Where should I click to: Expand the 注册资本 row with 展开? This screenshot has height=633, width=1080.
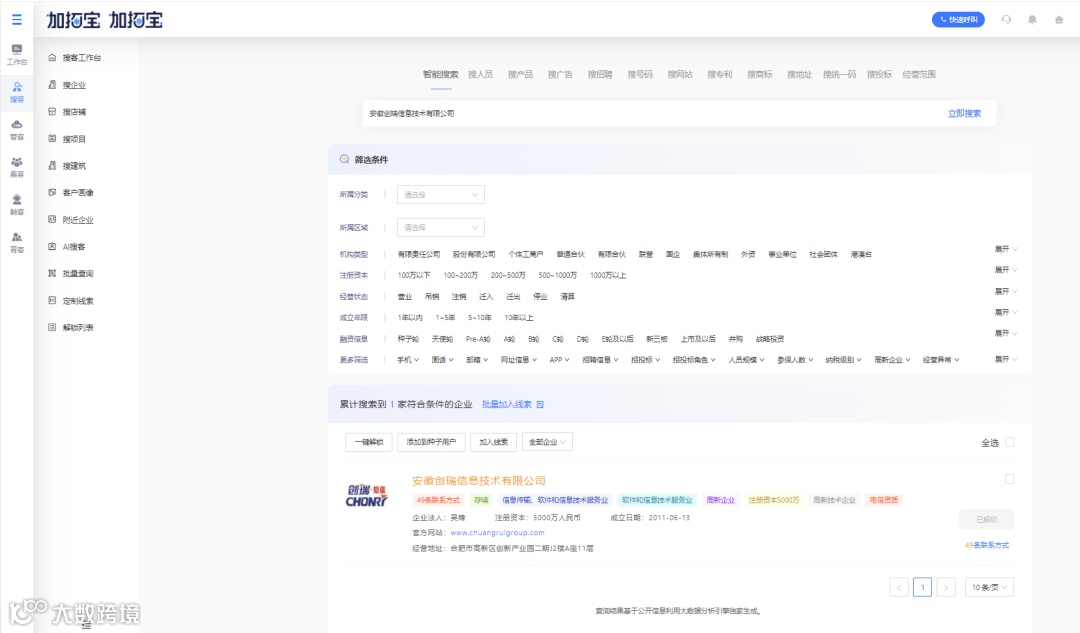coord(1006,269)
